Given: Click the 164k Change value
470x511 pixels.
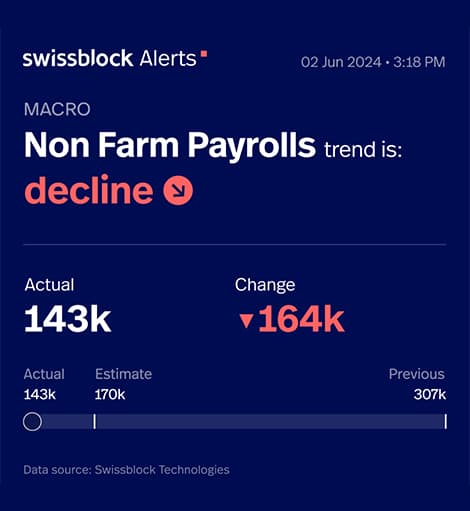Looking at the screenshot, I should [301, 319].
